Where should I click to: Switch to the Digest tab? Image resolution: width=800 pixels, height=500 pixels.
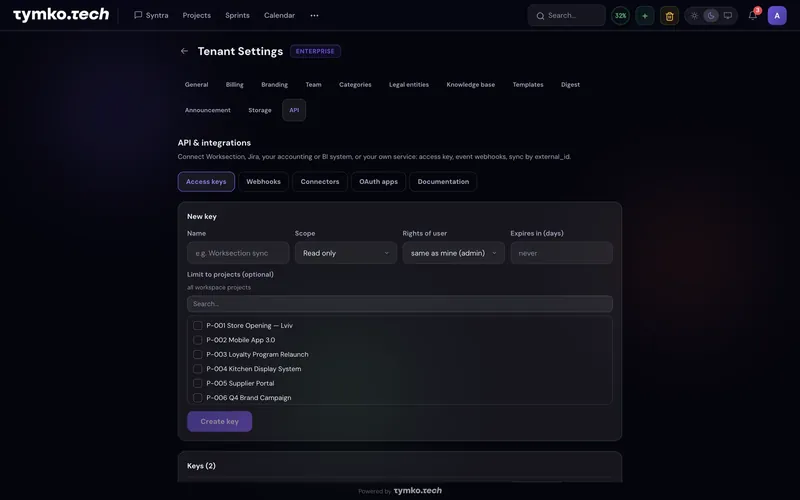coord(570,85)
